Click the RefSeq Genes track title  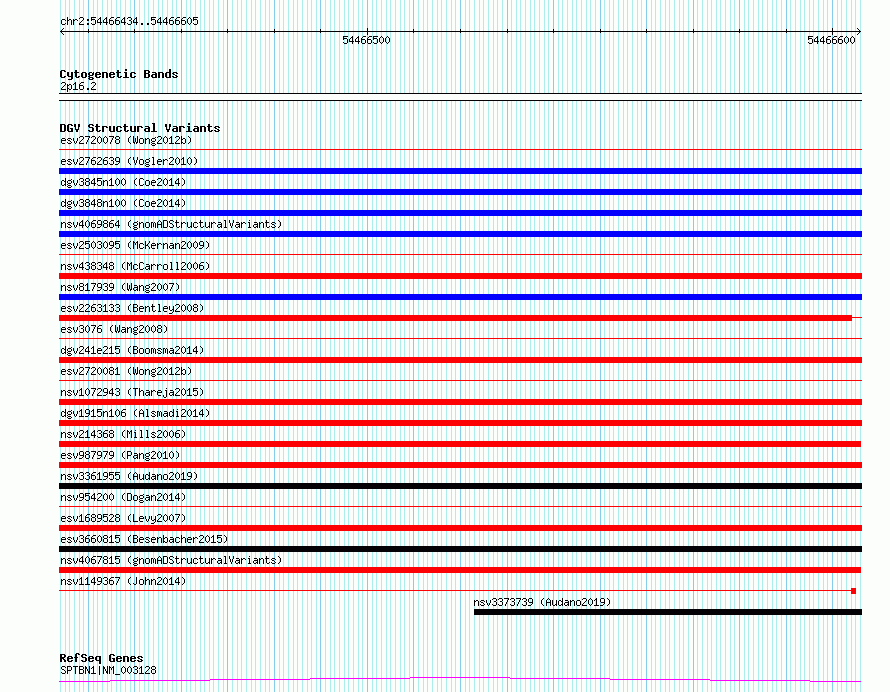coord(101,659)
